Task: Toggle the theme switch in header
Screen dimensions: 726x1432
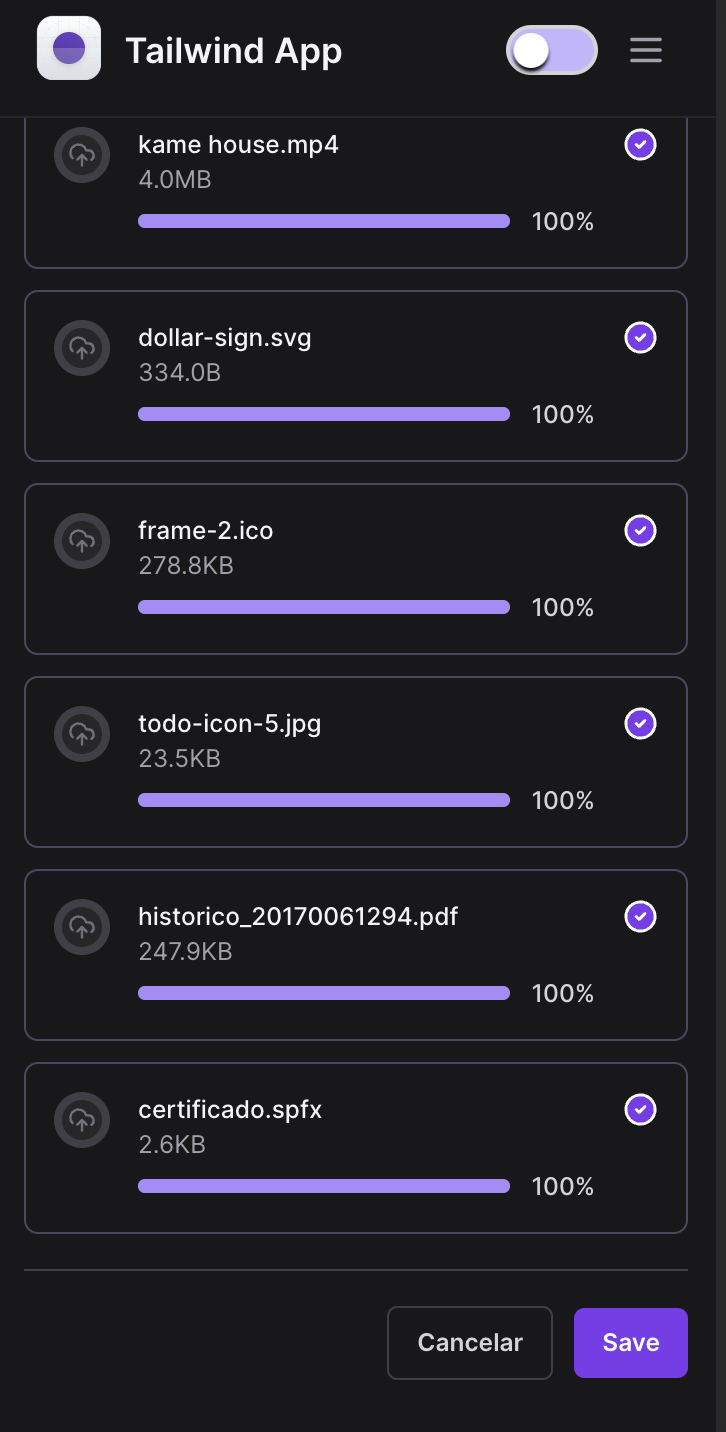Action: click(551, 50)
